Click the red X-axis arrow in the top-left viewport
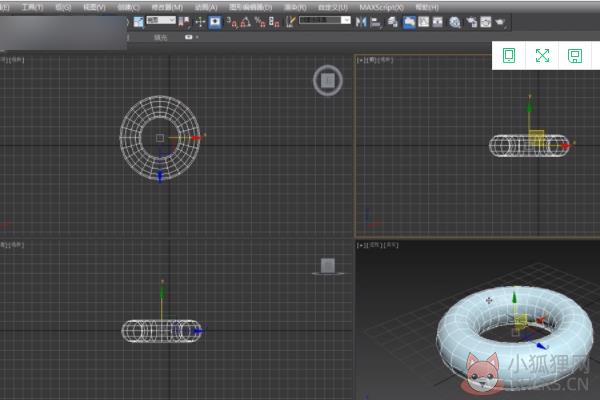 point(196,137)
